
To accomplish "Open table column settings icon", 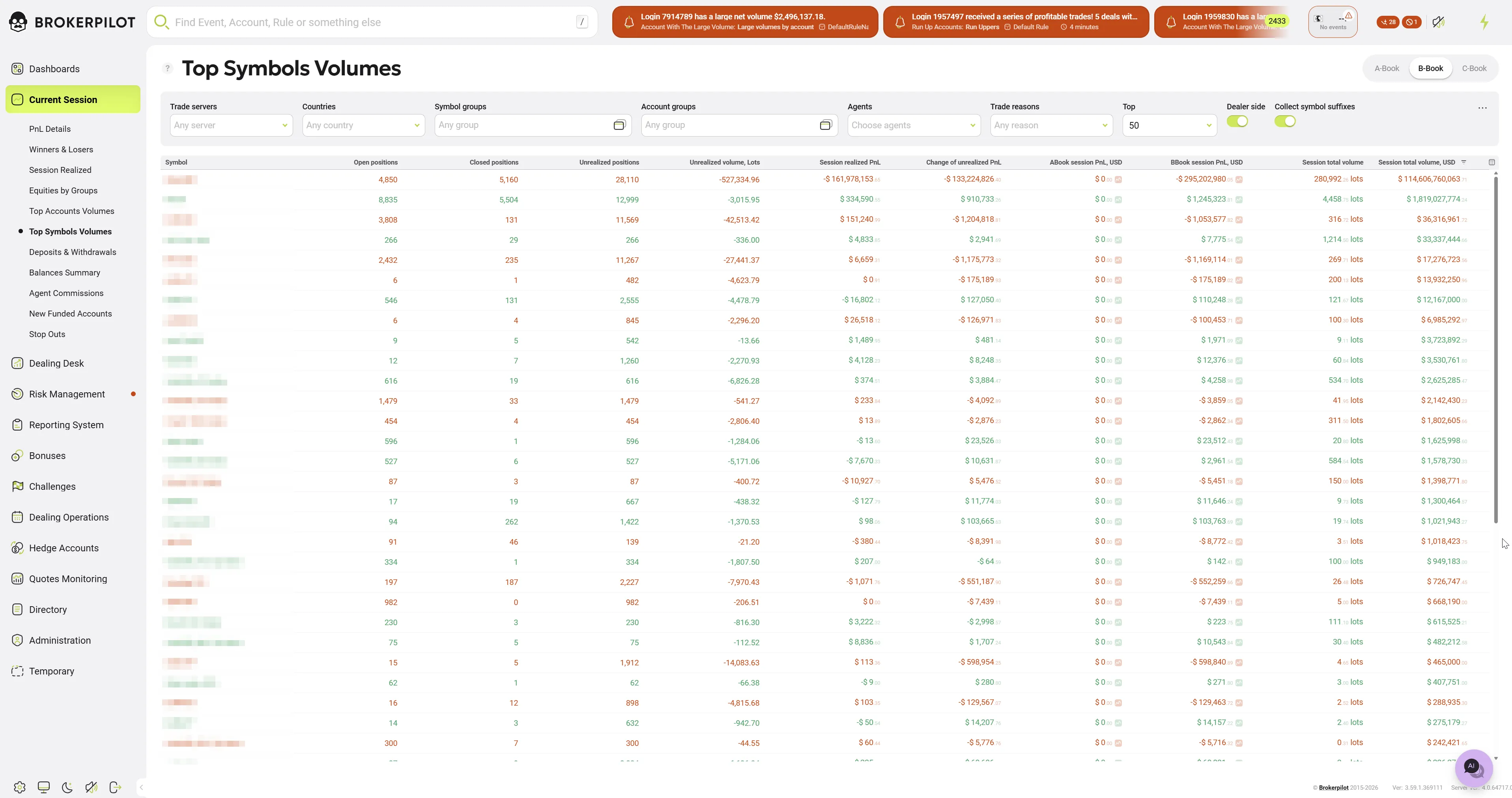I will pos(1491,163).
